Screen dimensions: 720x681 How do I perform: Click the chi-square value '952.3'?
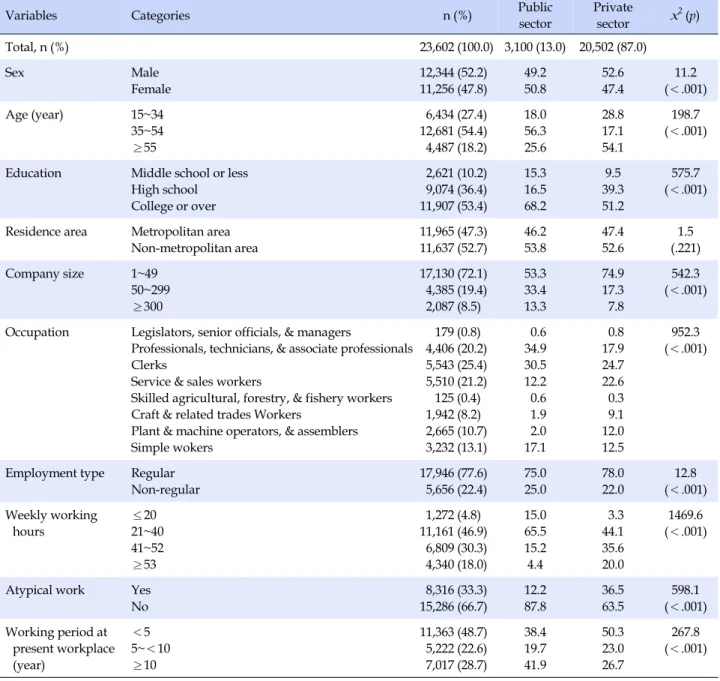[685, 332]
